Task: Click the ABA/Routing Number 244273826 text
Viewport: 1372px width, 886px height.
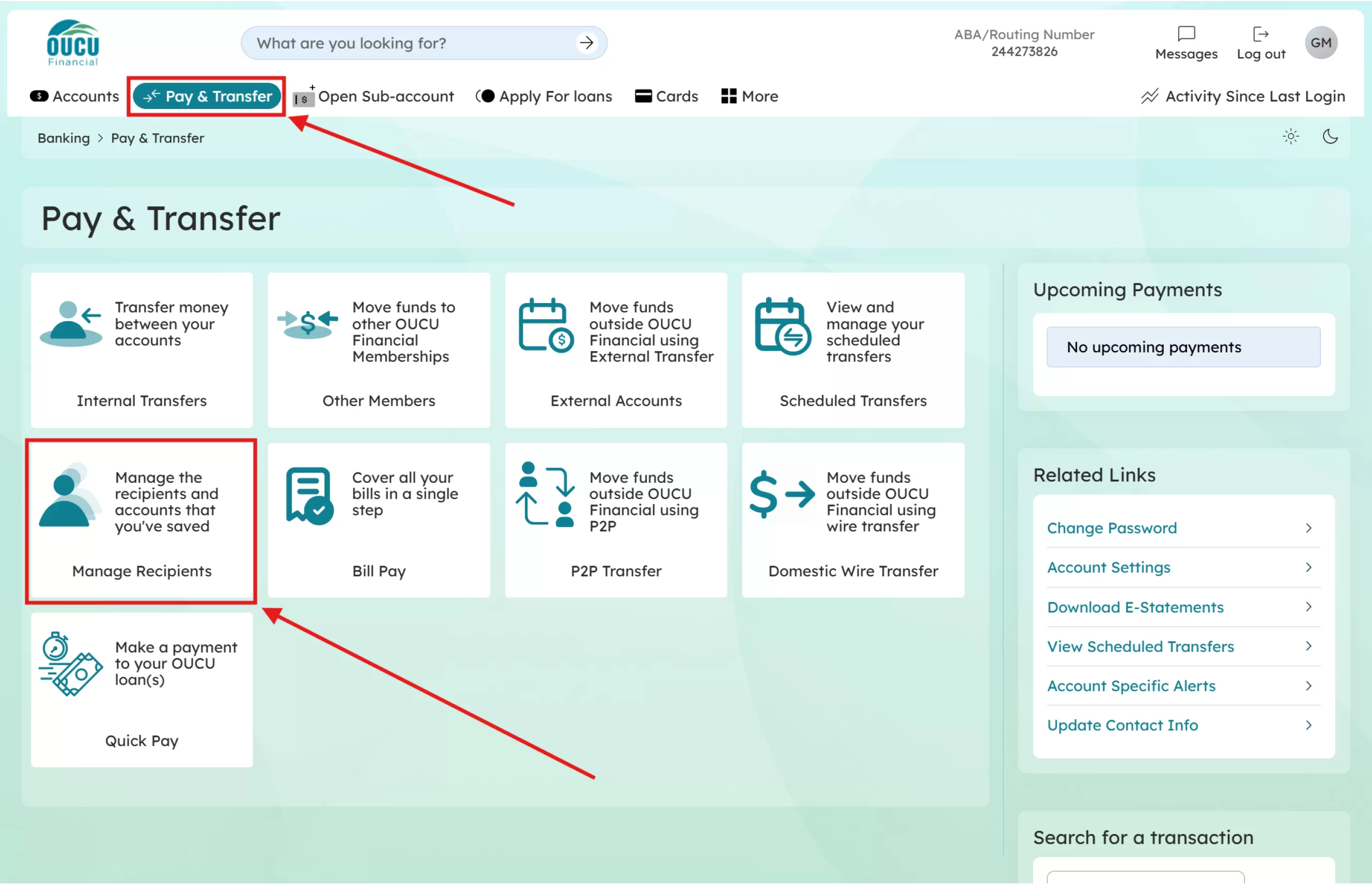Action: coord(1024,42)
